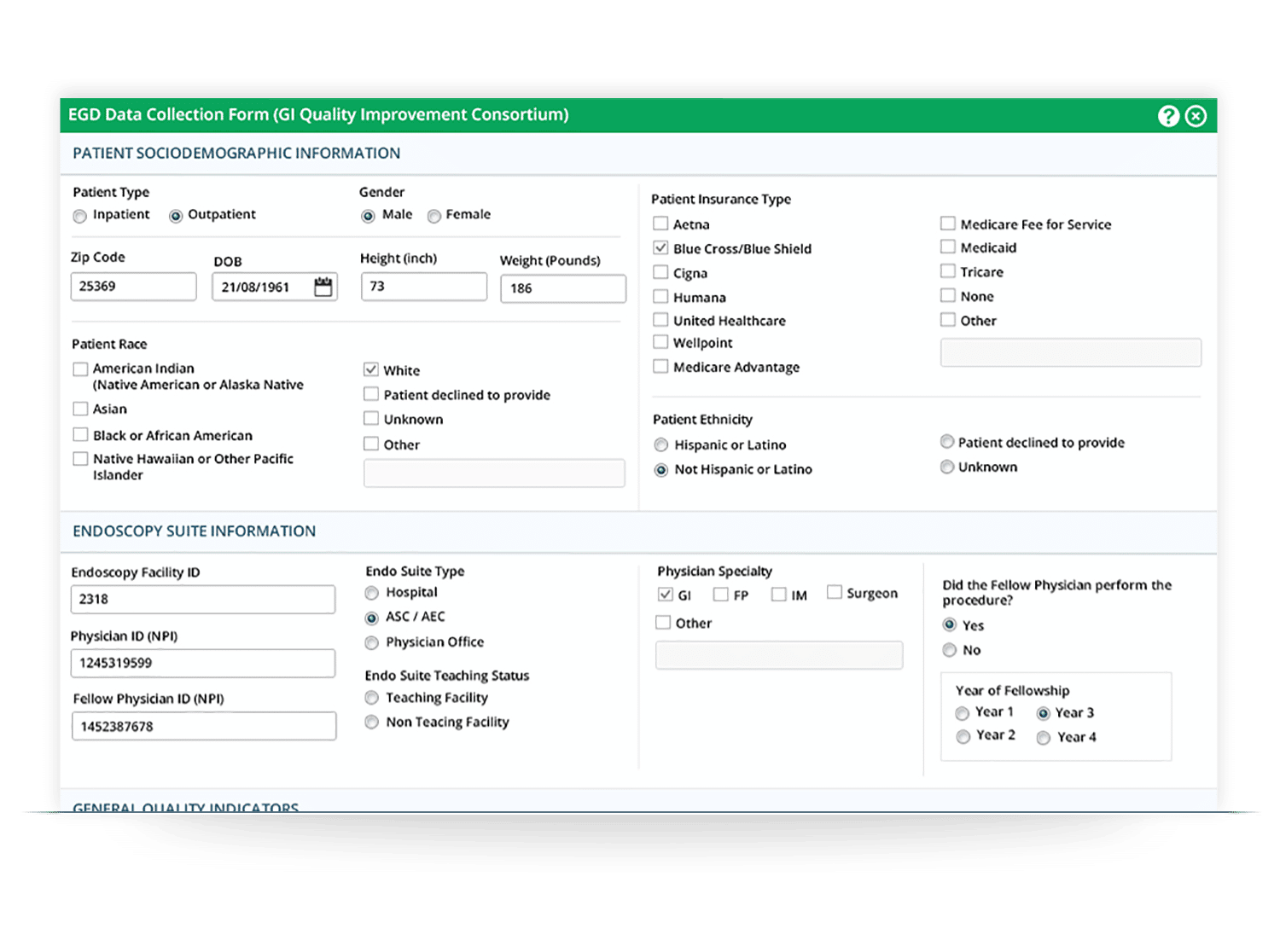Edit the Zip Code field
The width and height of the screenshot is (1280, 952).
(133, 287)
